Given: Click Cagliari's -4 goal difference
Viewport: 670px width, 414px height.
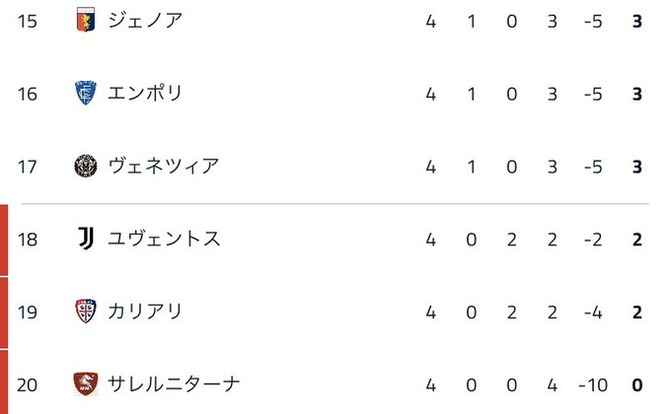Looking at the screenshot, I should tap(593, 312).
